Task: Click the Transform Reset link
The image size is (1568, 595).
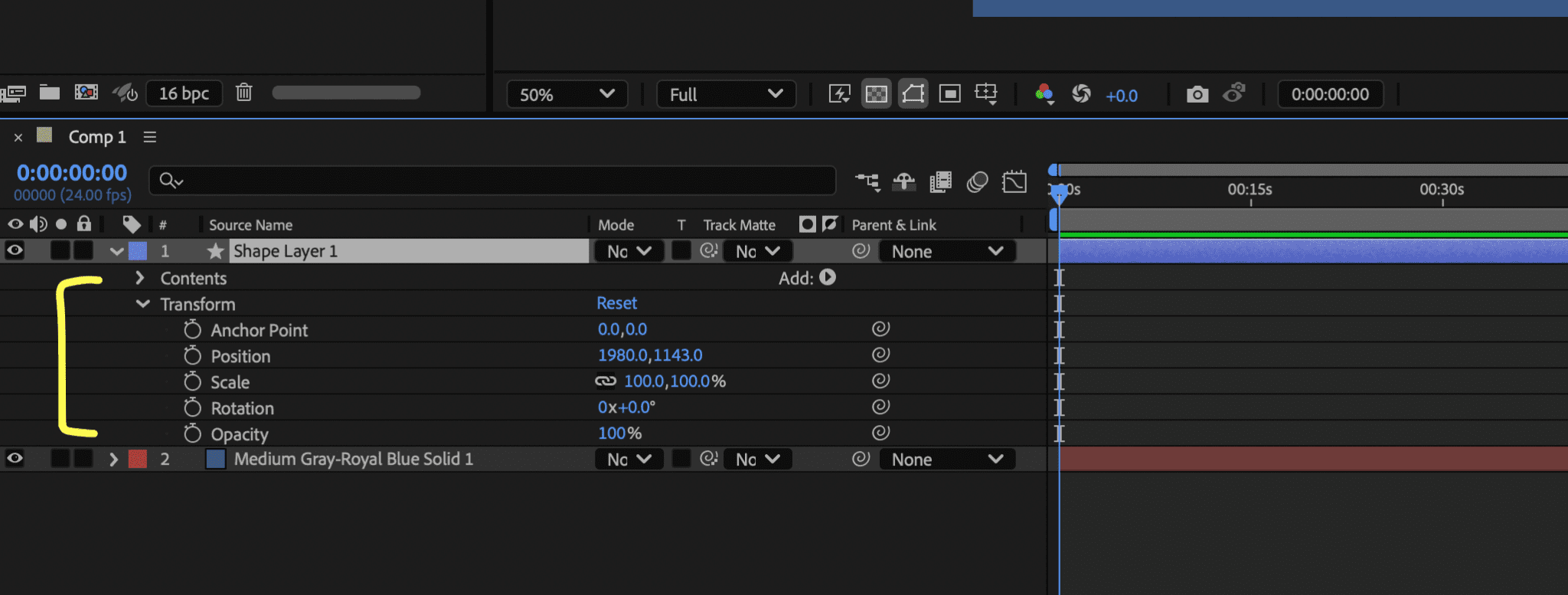Action: pos(616,303)
